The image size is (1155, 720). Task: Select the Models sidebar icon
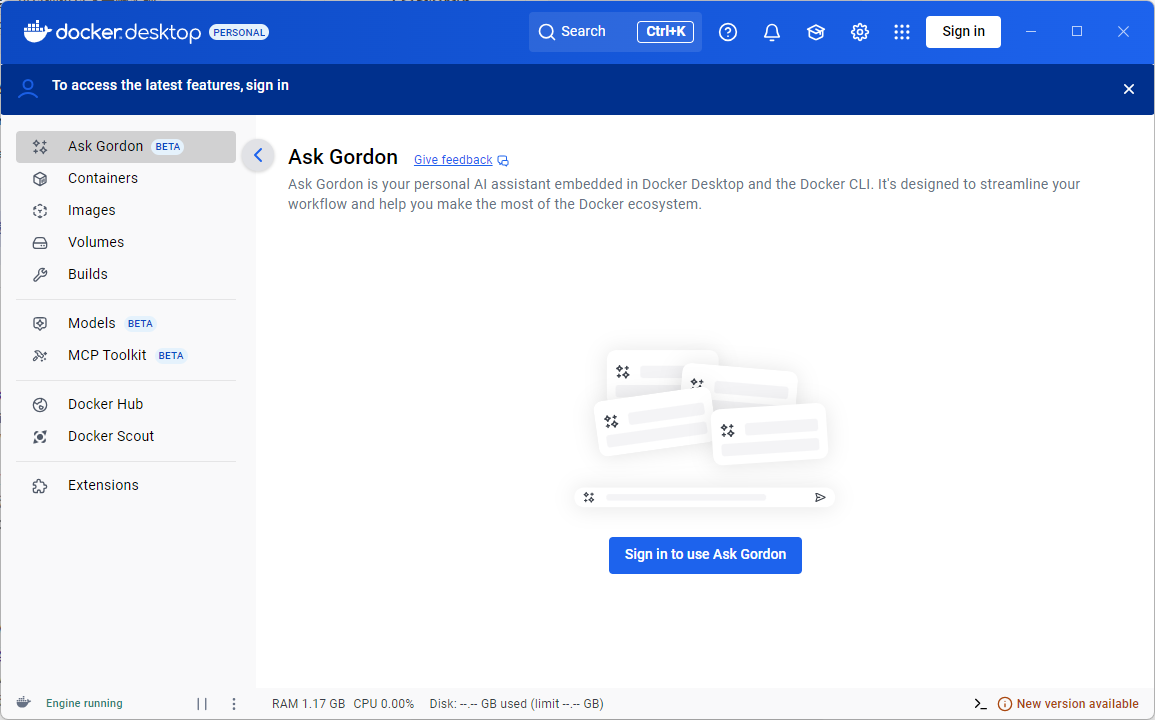39,323
